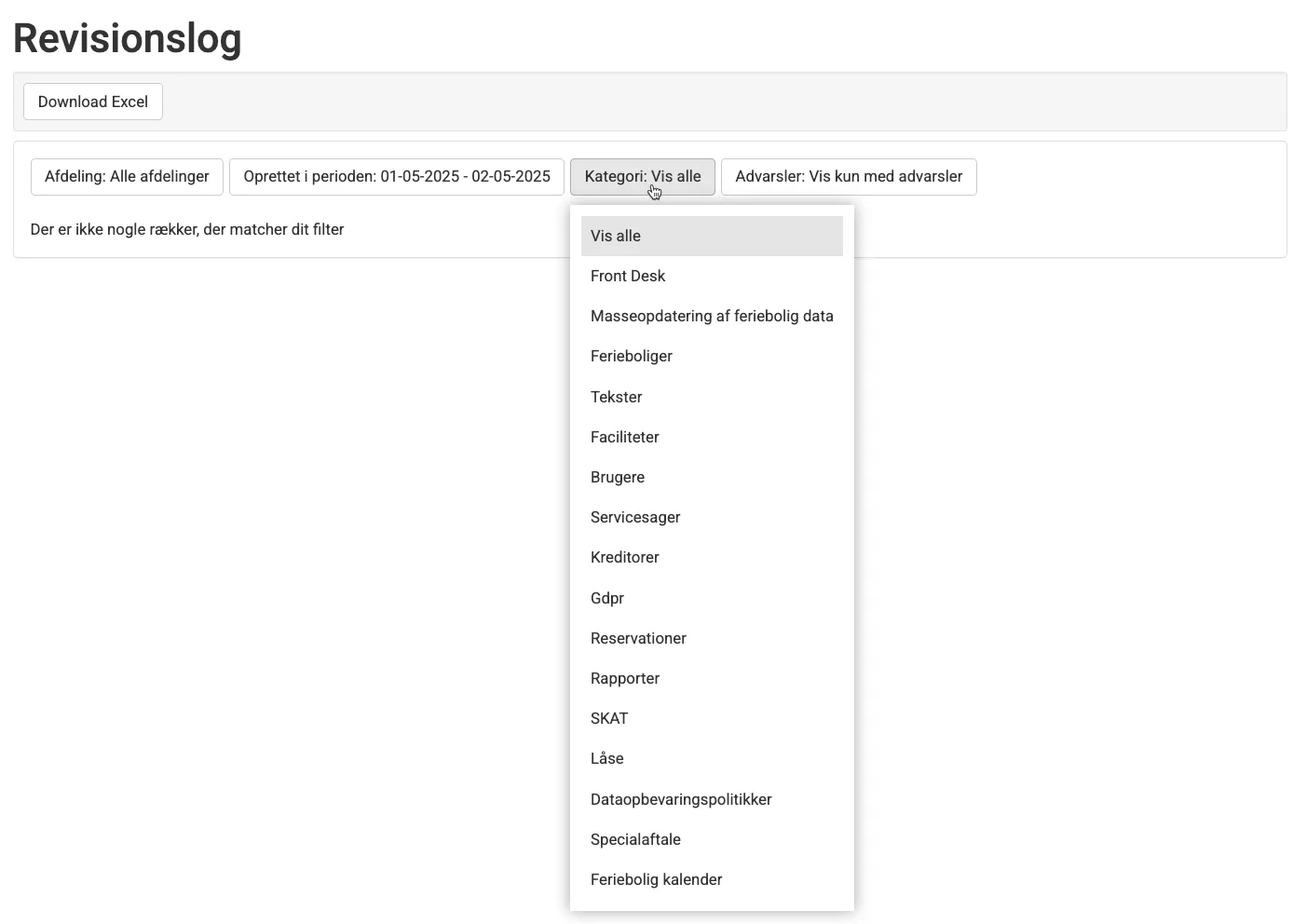The image size is (1293, 924).
Task: Choose the SKAT category option
Action: pyautogui.click(x=609, y=718)
